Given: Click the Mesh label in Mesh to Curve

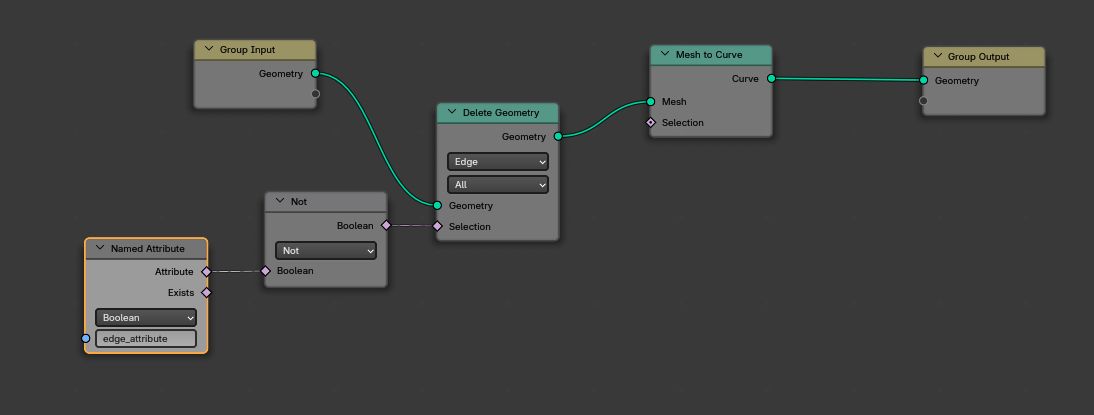Looking at the screenshot, I should 674,102.
